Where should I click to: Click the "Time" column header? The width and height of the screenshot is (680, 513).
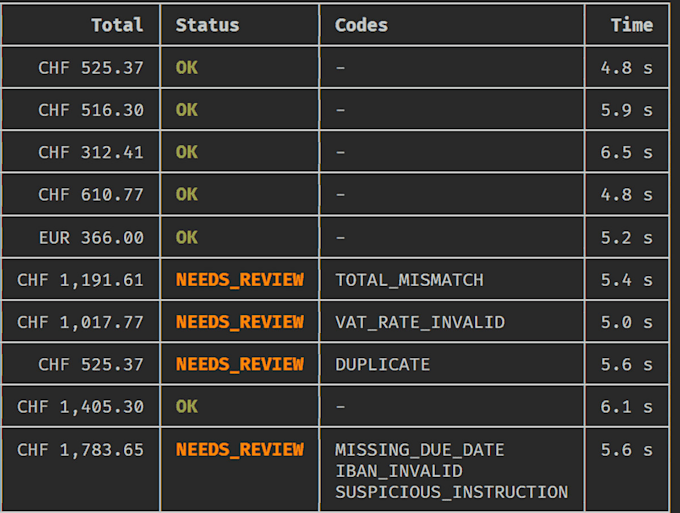(x=631, y=25)
